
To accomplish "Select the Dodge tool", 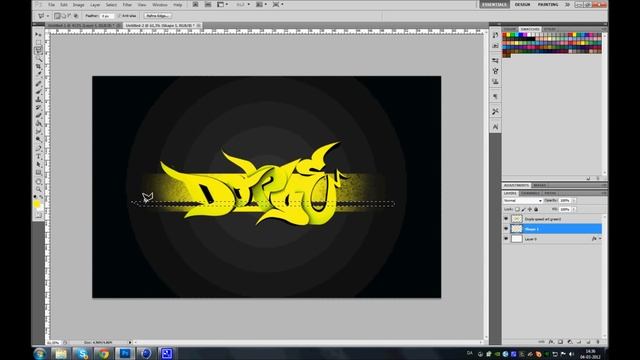I will coord(38,139).
